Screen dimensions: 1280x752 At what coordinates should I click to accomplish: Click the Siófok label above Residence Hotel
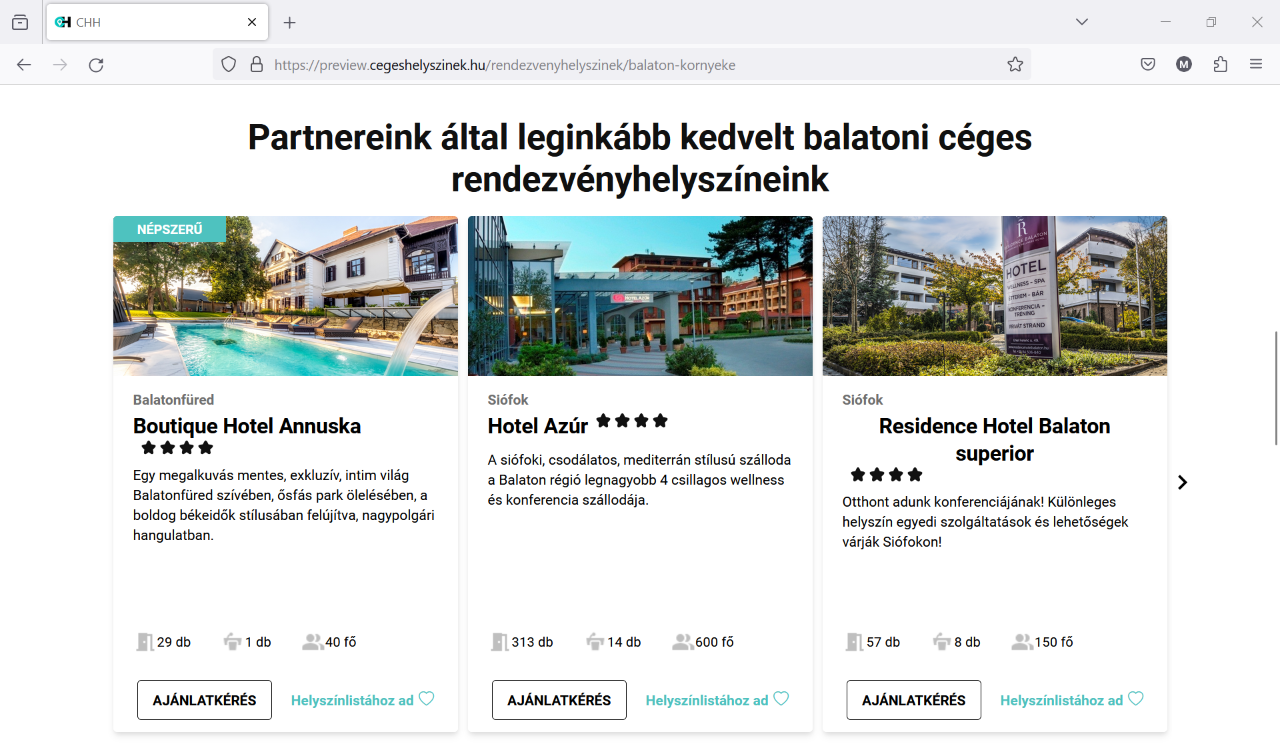click(863, 400)
